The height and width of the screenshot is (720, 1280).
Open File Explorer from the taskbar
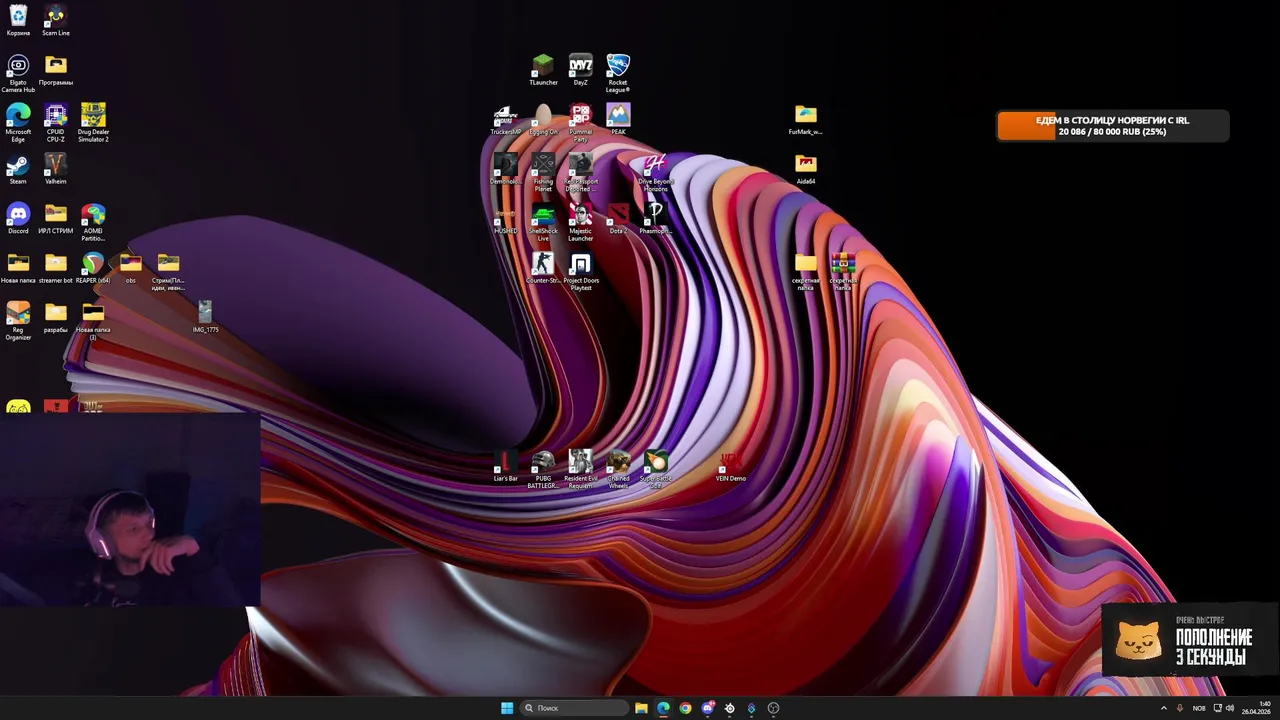[x=641, y=708]
